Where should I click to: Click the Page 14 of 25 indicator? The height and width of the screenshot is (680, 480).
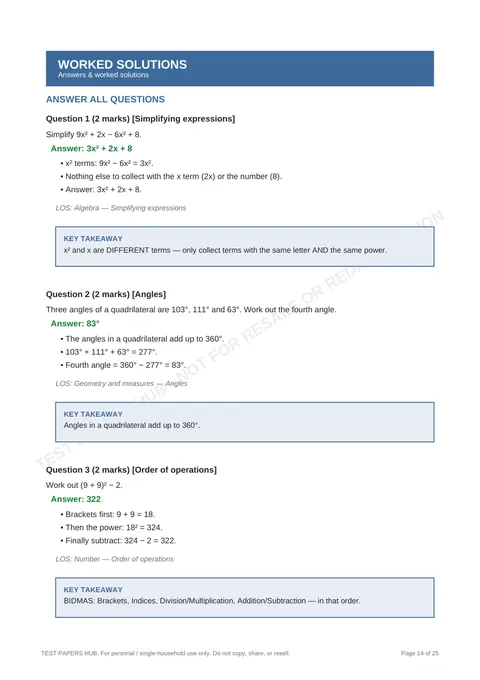[x=420, y=653]
